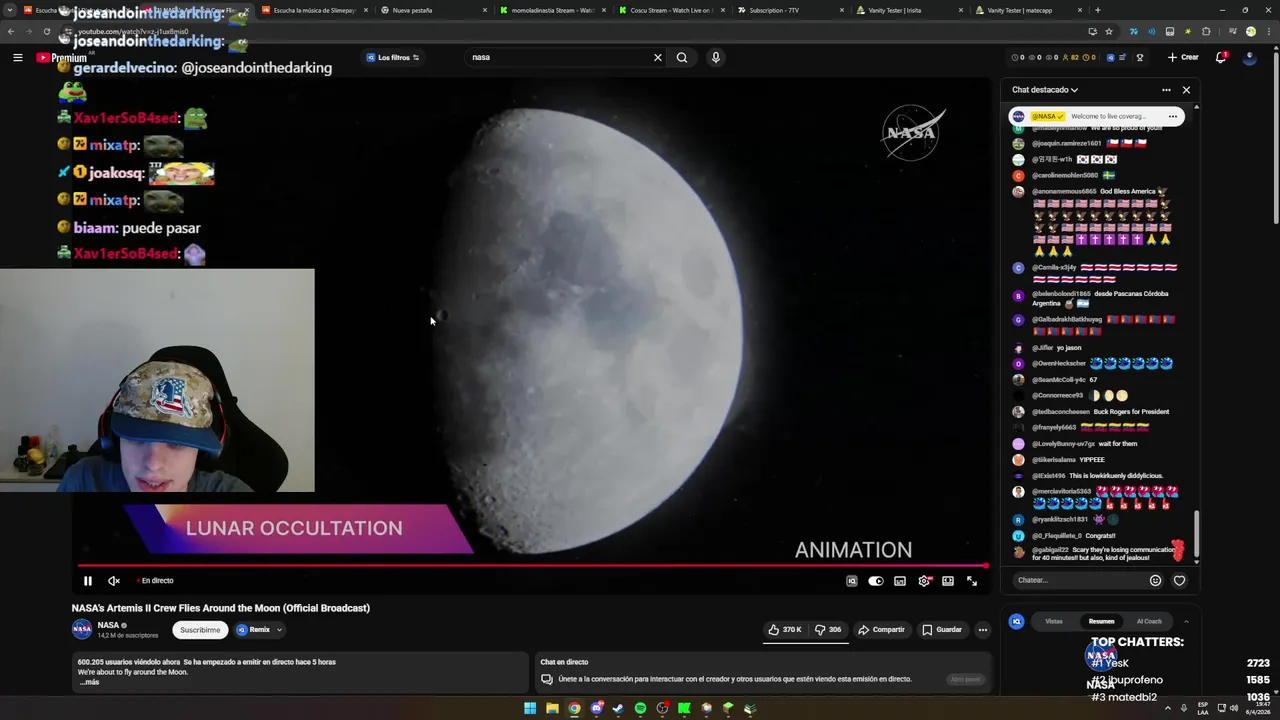Enter fullscreen mode on the player
This screenshot has height=720, width=1280.
pyautogui.click(x=972, y=581)
